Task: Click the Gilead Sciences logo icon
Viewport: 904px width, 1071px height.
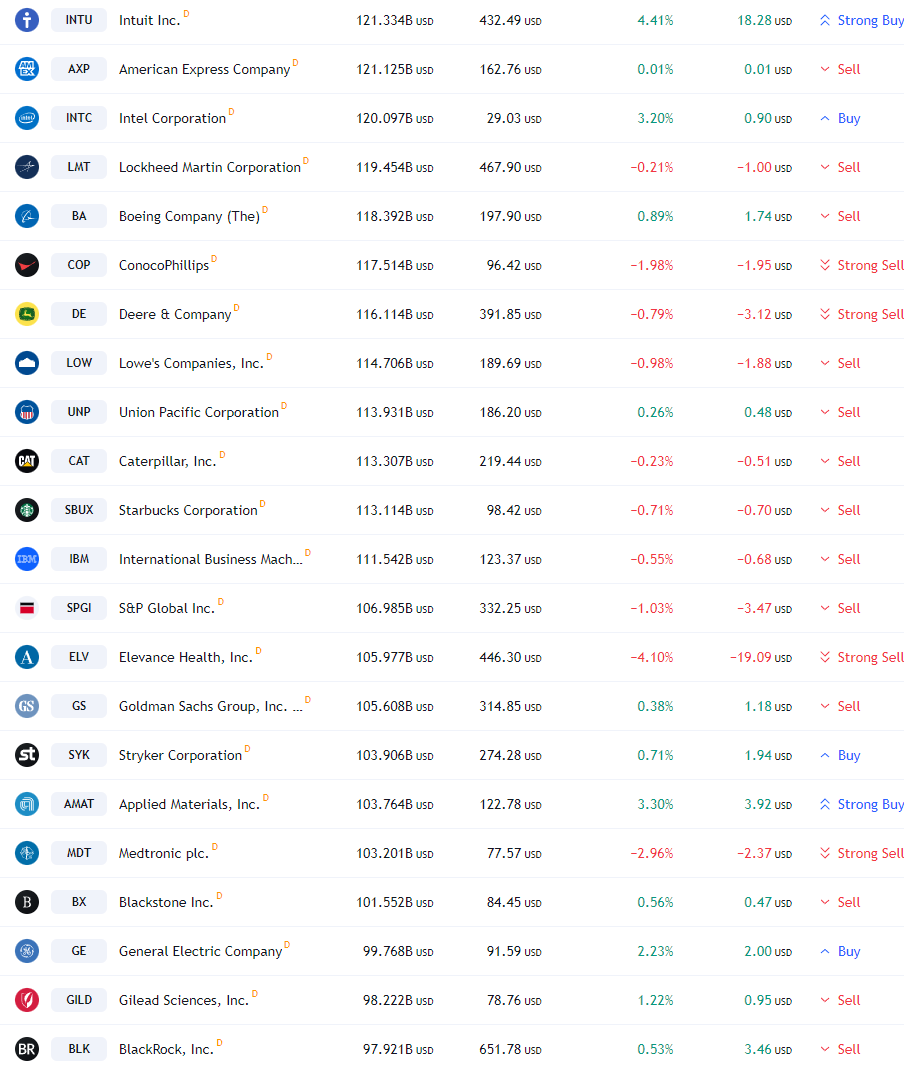Action: pos(27,1000)
